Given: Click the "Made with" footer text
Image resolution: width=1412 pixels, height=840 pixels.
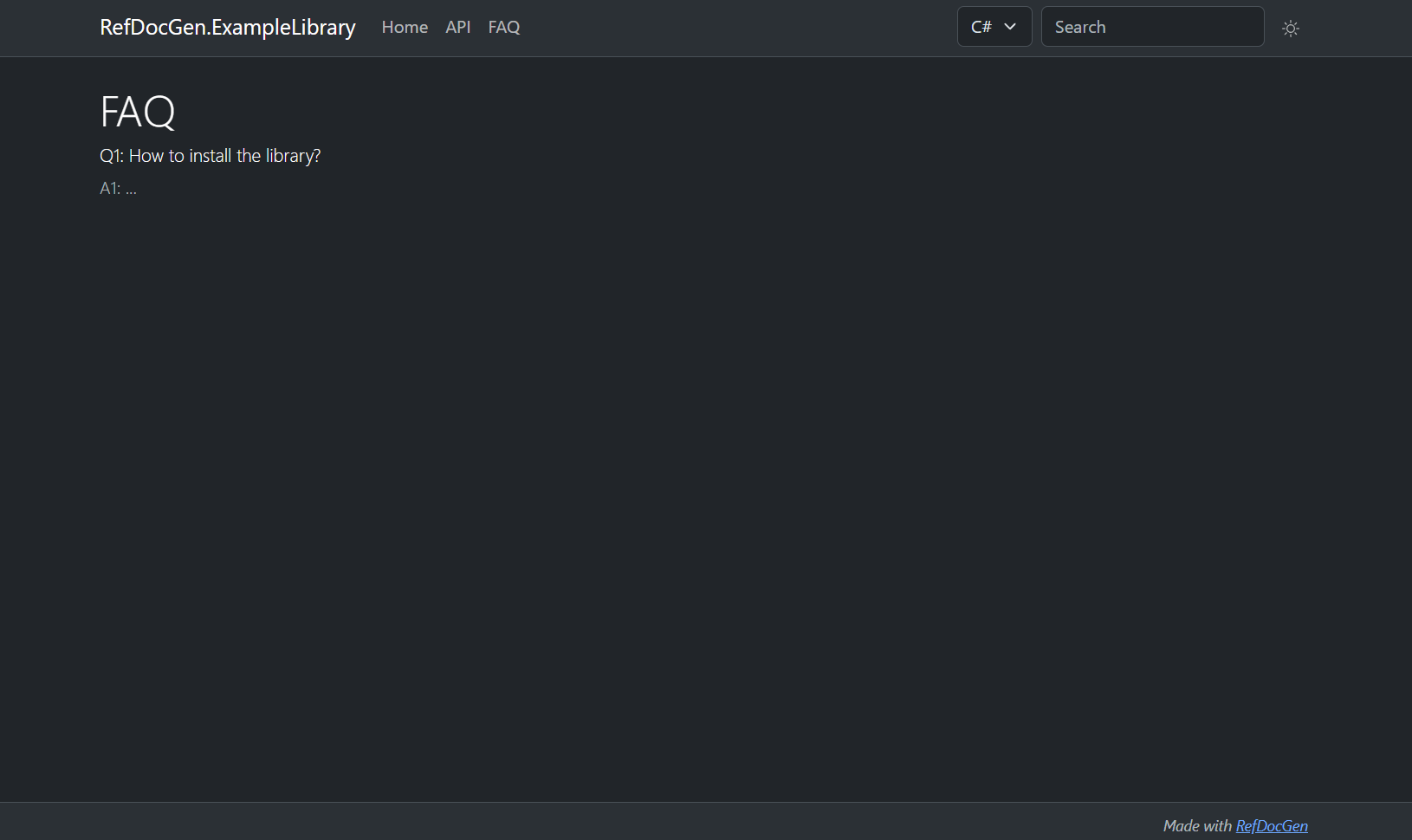Looking at the screenshot, I should click(x=1197, y=825).
